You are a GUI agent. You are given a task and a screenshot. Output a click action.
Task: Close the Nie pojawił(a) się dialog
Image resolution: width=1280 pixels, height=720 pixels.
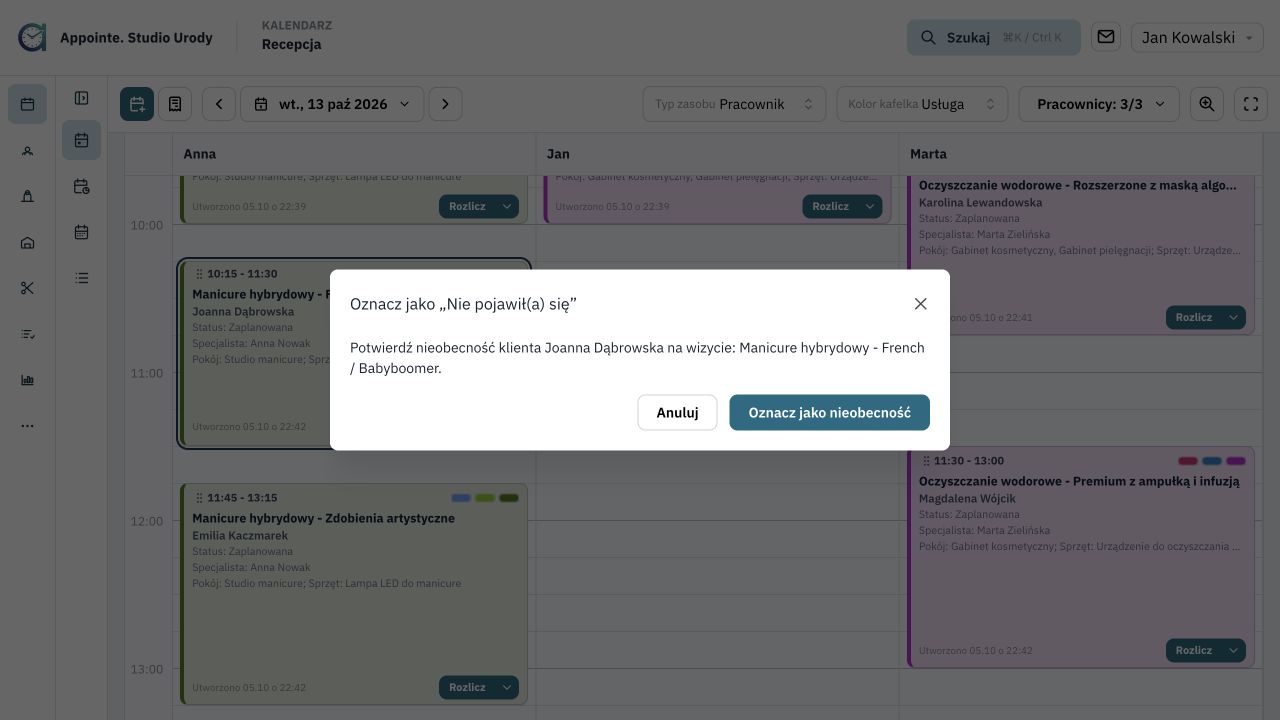921,304
